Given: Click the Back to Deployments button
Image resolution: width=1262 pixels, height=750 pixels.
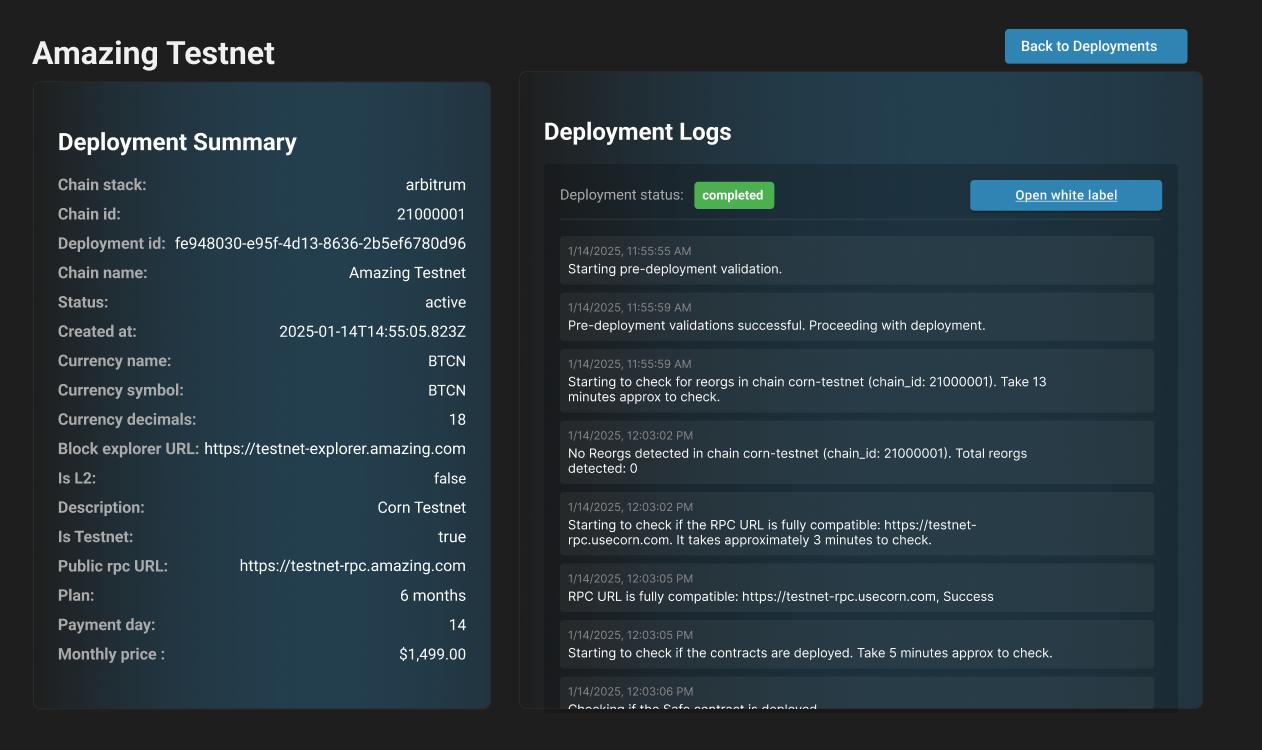Looking at the screenshot, I should pyautogui.click(x=1095, y=46).
